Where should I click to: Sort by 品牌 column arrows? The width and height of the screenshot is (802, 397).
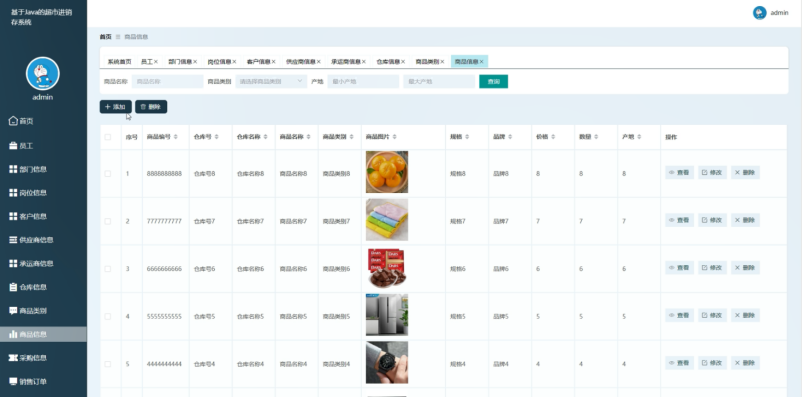click(510, 137)
